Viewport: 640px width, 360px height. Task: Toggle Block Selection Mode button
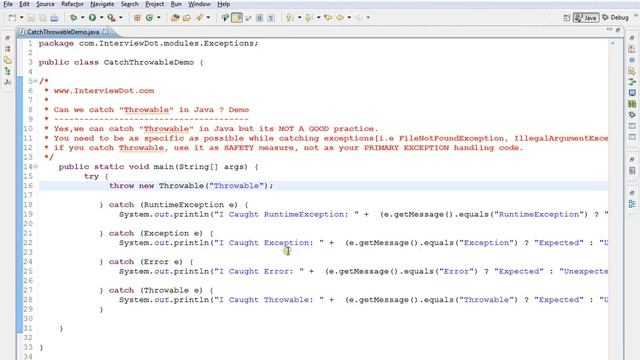259,18
